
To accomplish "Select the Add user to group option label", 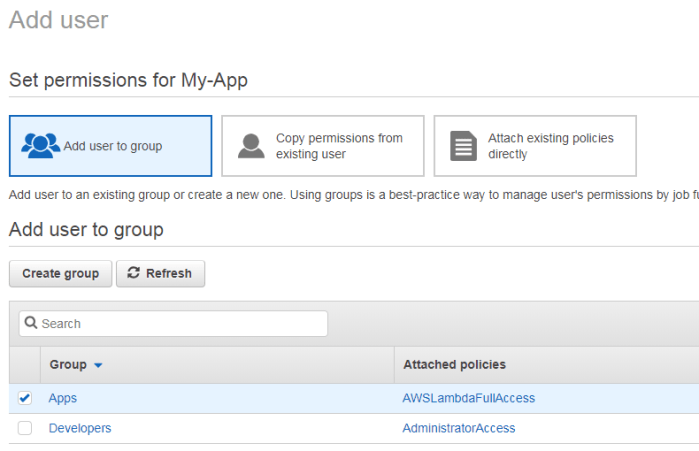I will pyautogui.click(x=113, y=146).
